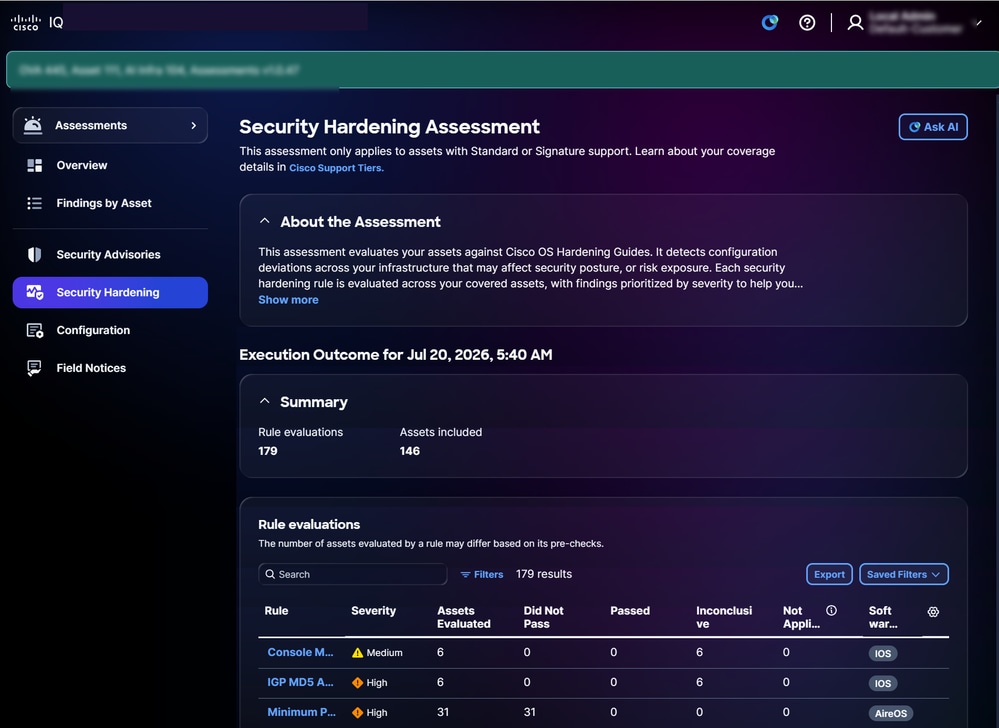Click Show more in About the Assessment

(x=288, y=300)
